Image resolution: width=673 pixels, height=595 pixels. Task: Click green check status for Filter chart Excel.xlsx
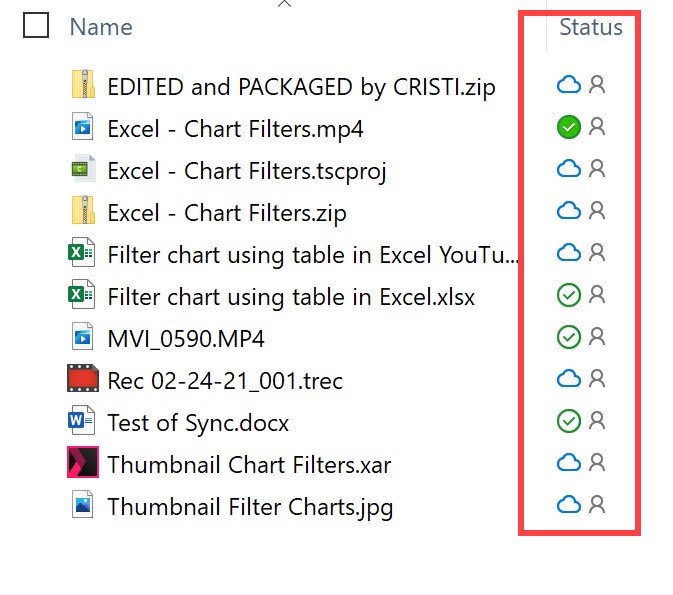point(569,295)
